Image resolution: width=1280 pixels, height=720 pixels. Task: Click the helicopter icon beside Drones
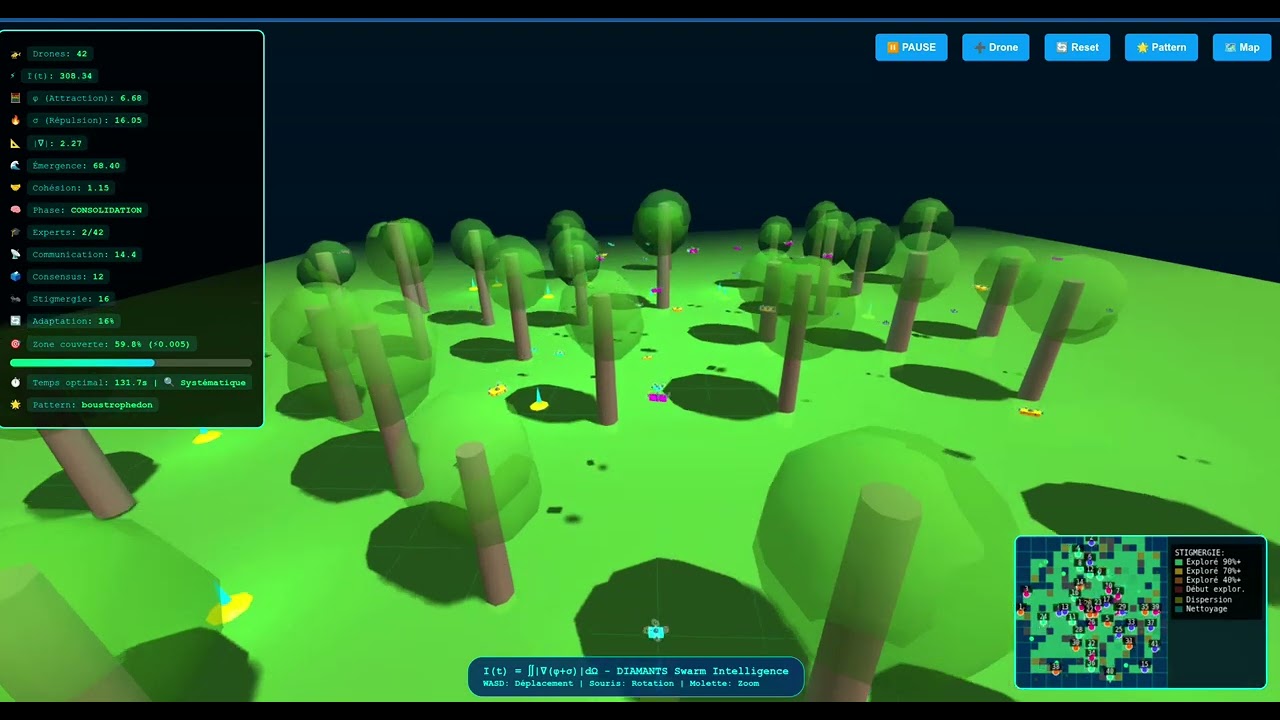[x=15, y=54]
